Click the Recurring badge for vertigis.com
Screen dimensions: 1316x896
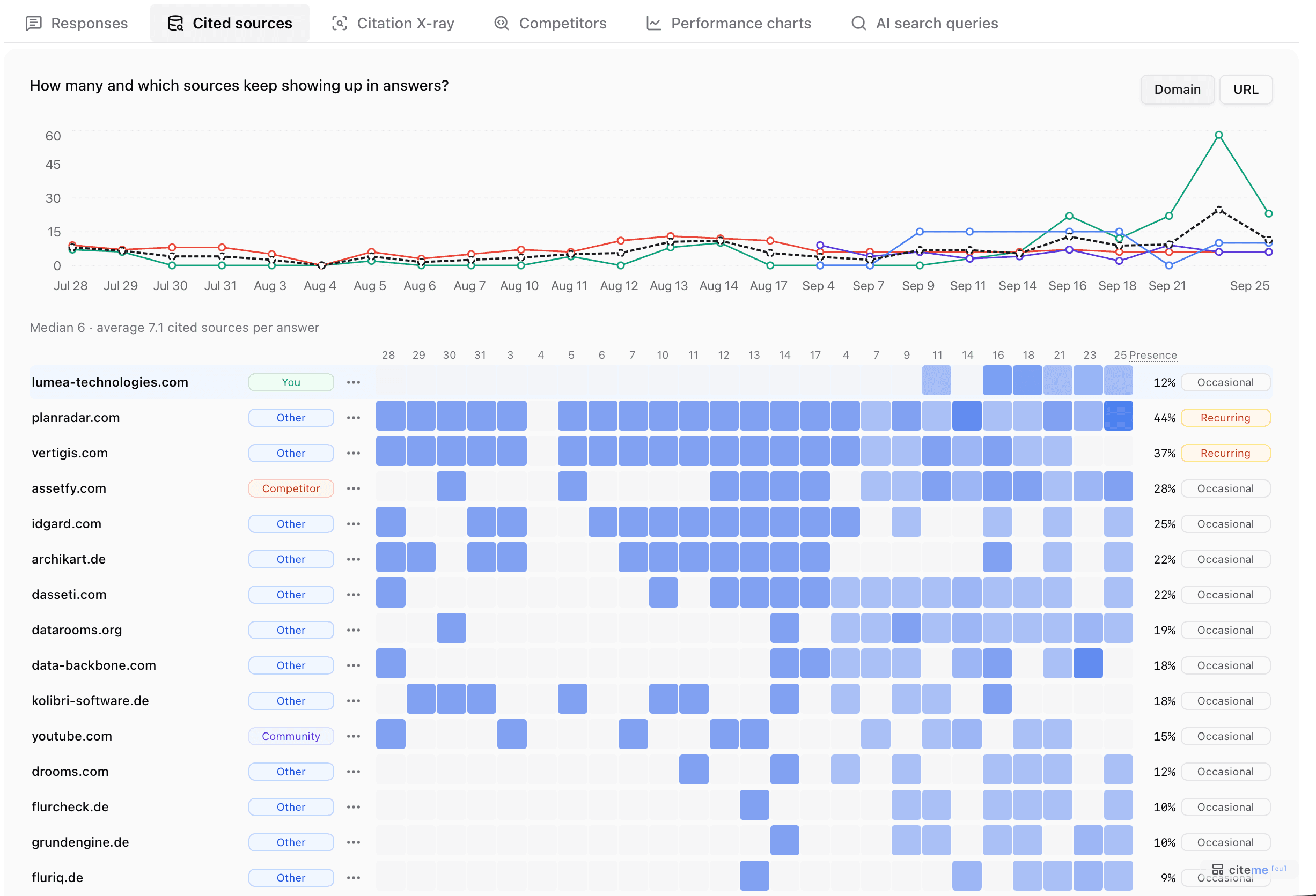1225,454
